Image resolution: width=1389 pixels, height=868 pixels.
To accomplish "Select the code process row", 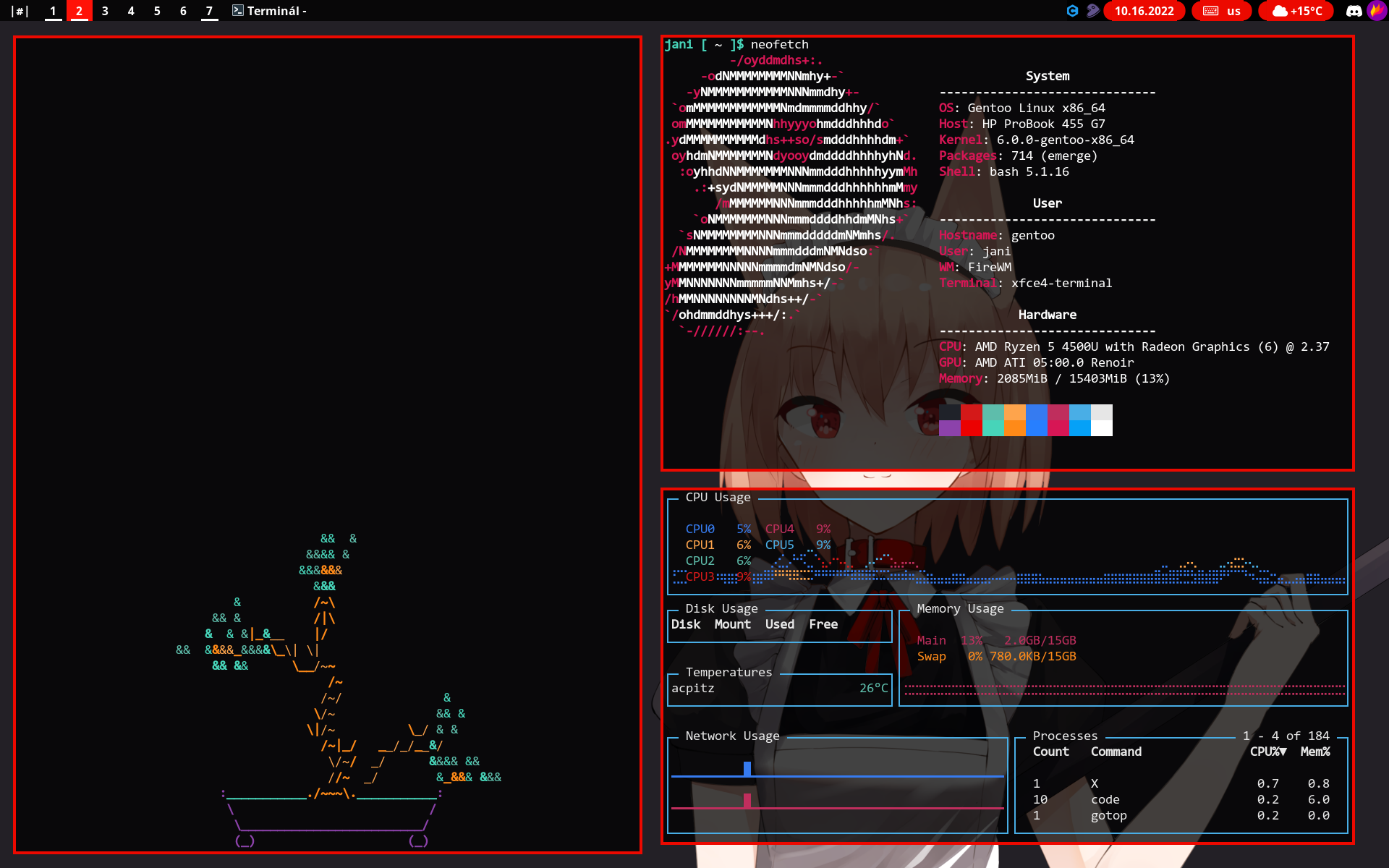I will 1105,799.
